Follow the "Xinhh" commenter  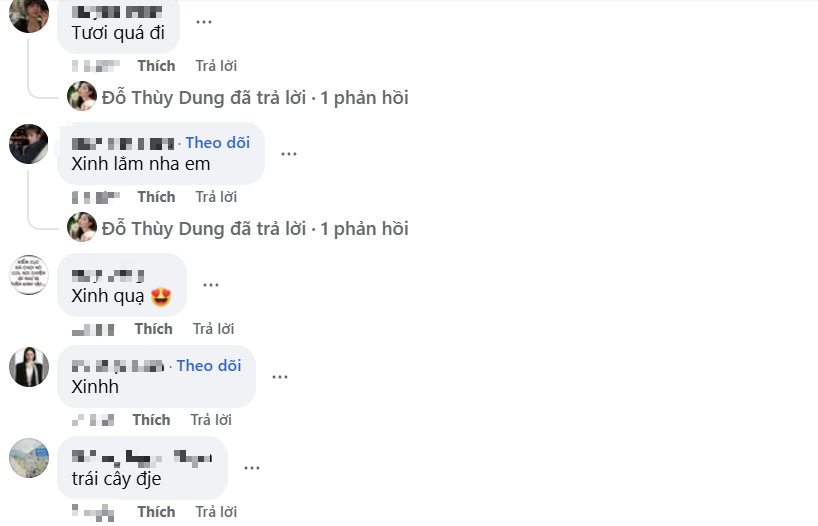click(x=209, y=366)
